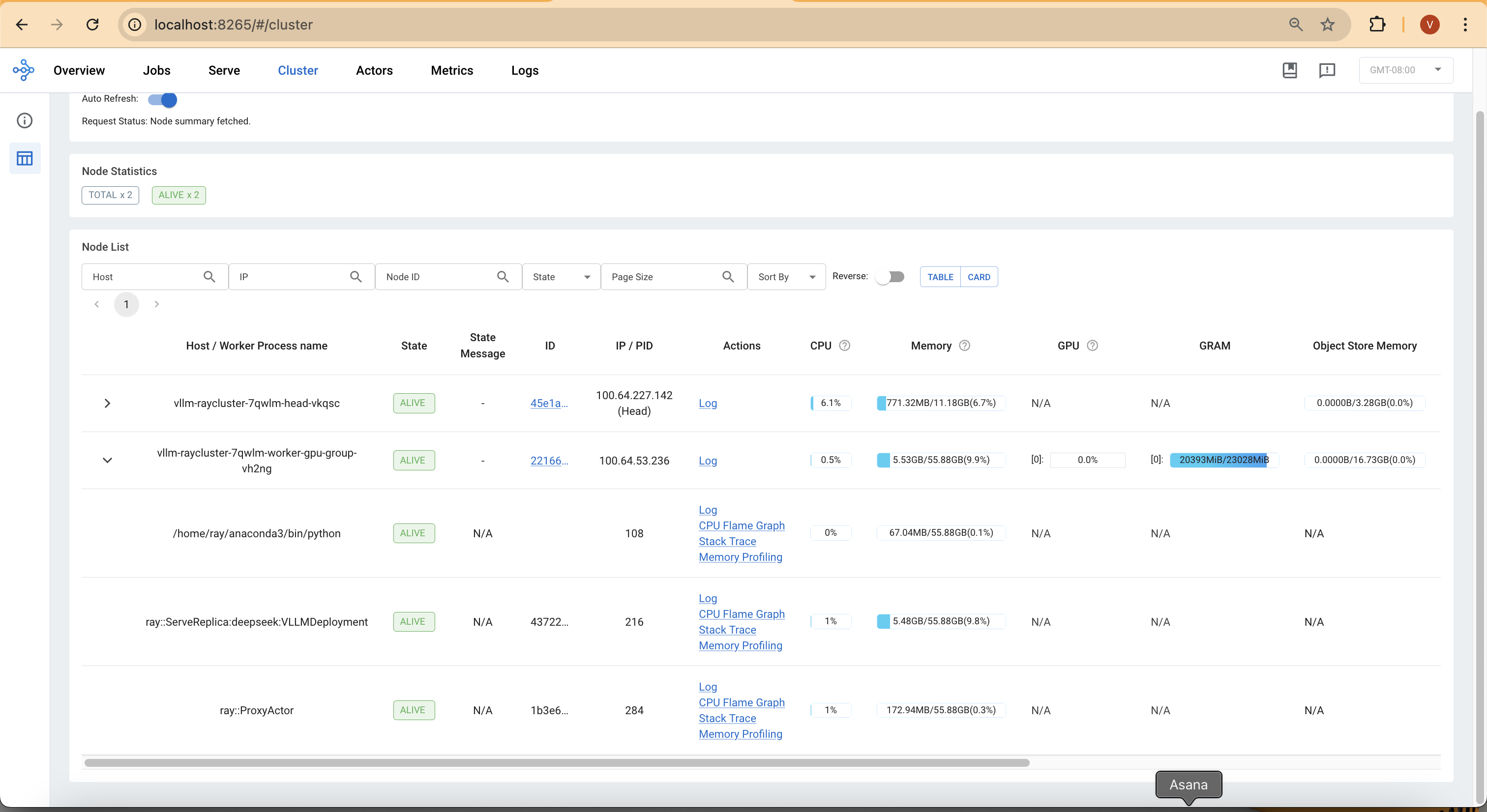The image size is (1487, 812).
Task: Click the CPU column help icon
Action: click(x=844, y=346)
